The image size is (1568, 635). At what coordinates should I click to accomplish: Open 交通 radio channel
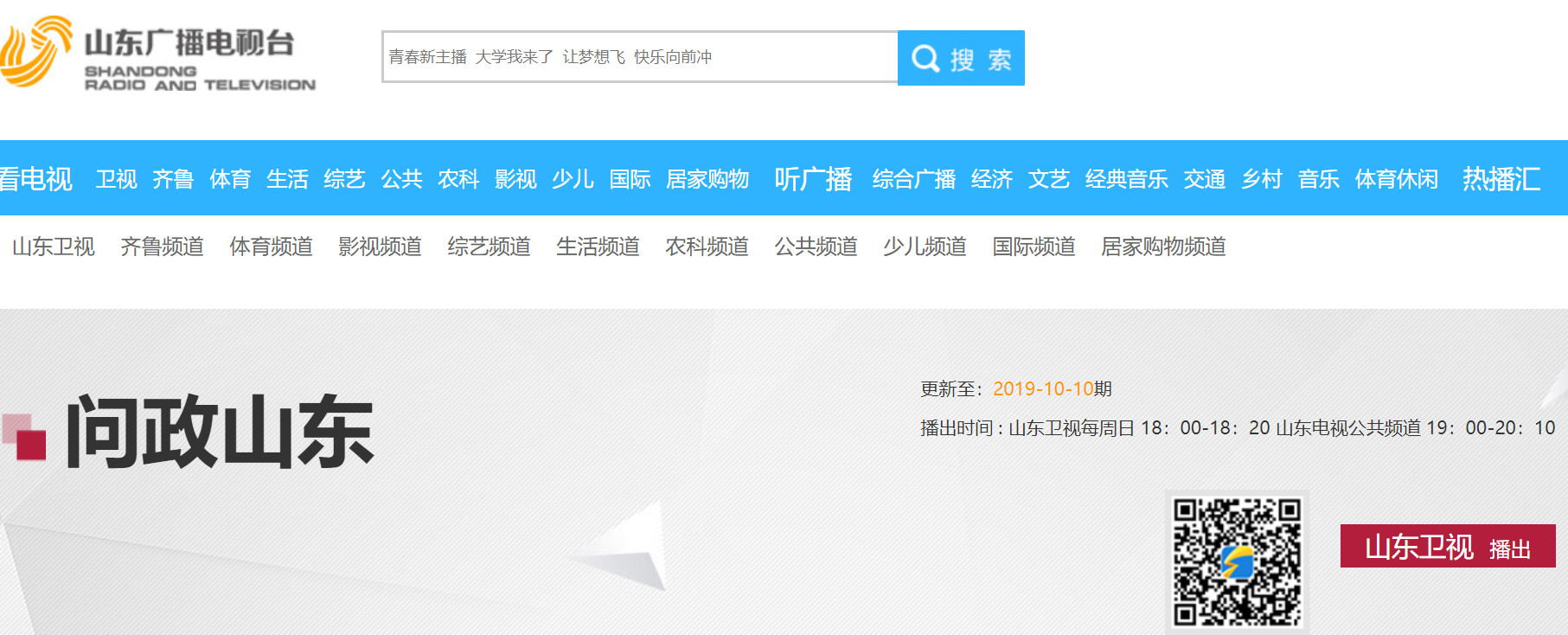(x=1205, y=179)
